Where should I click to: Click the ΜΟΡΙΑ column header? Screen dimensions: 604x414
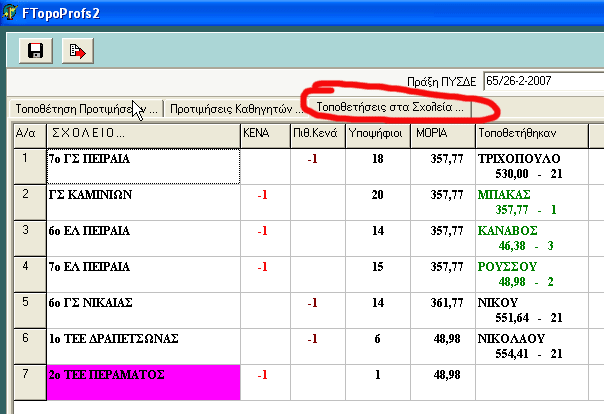point(440,132)
